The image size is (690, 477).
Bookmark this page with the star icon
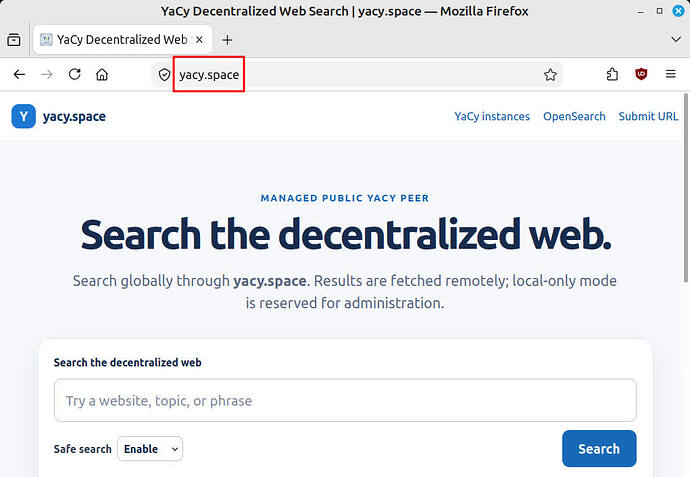pyautogui.click(x=550, y=75)
